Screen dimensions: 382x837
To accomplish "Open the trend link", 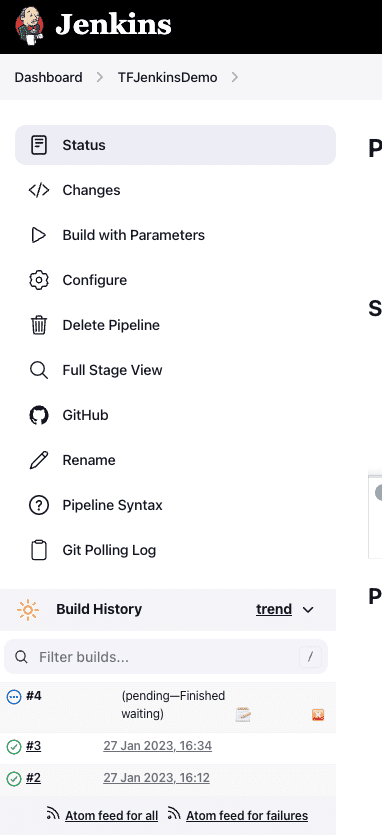I will point(274,610).
